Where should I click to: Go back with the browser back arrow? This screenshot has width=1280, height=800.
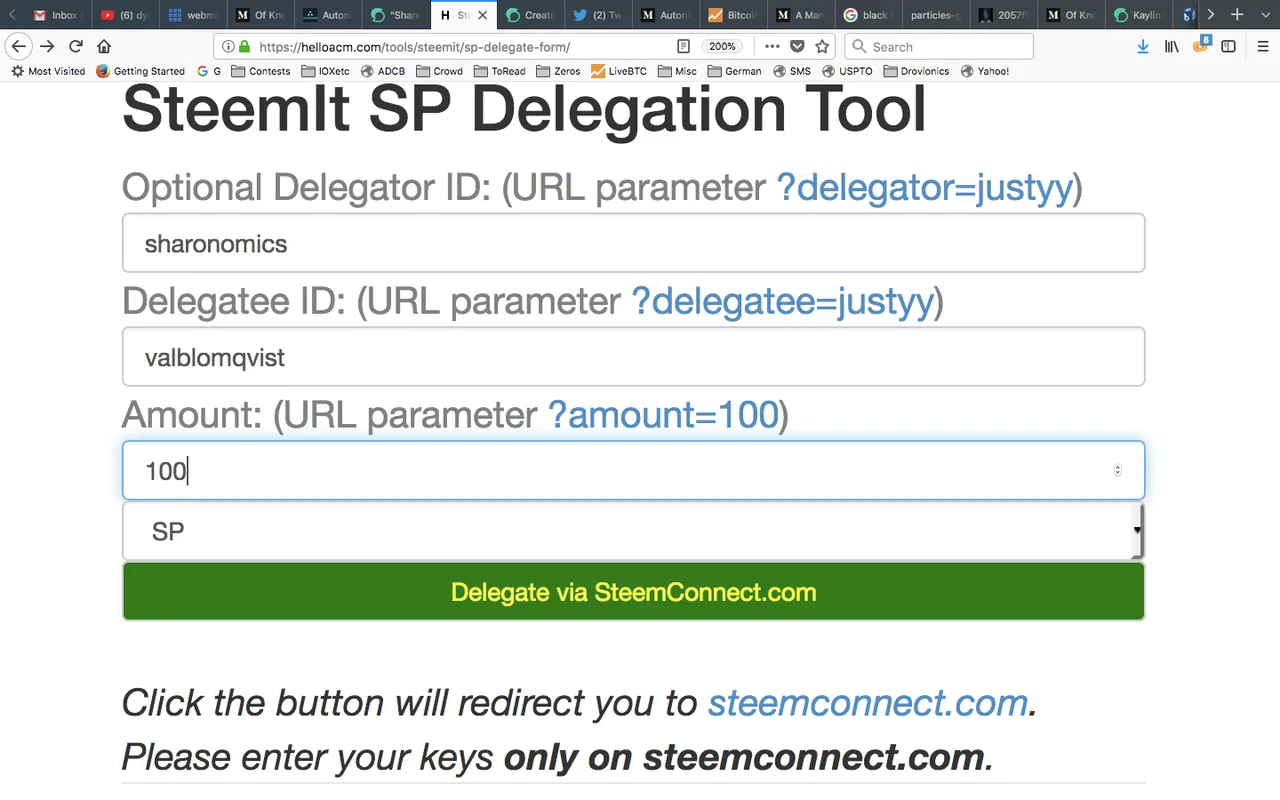tap(18, 46)
